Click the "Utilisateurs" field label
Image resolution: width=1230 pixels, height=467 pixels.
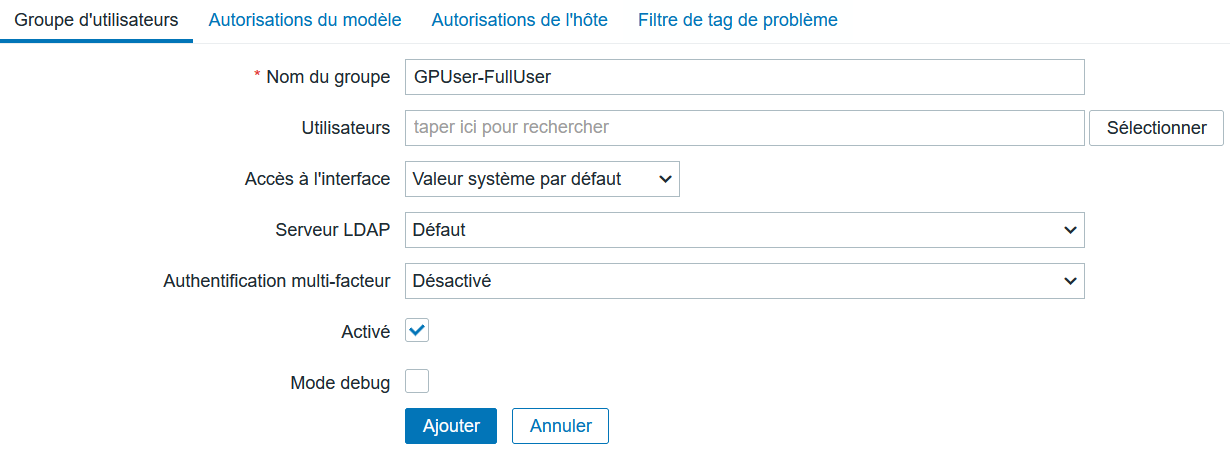click(x=346, y=128)
